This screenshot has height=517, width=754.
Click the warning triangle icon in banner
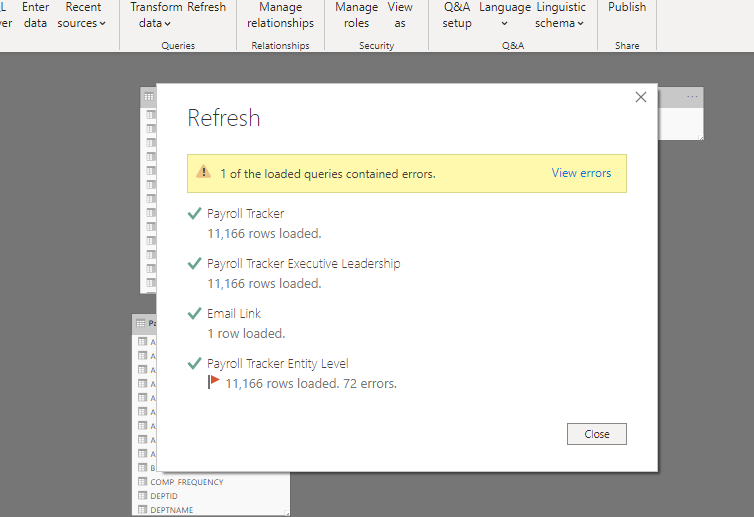coord(203,171)
